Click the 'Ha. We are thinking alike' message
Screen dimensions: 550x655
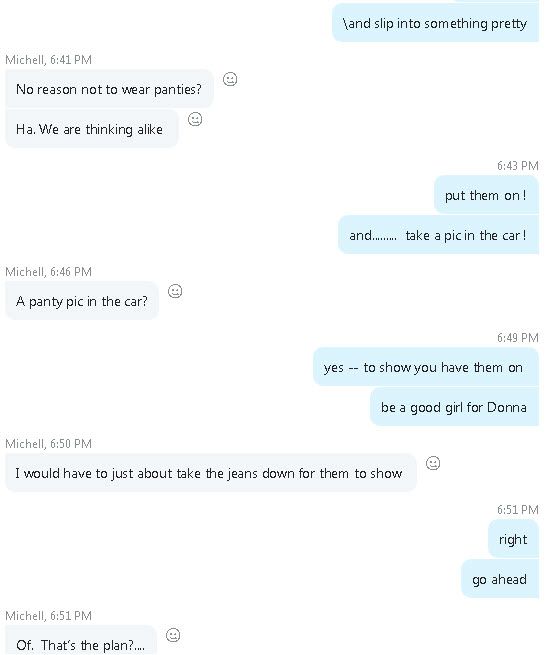pos(91,129)
